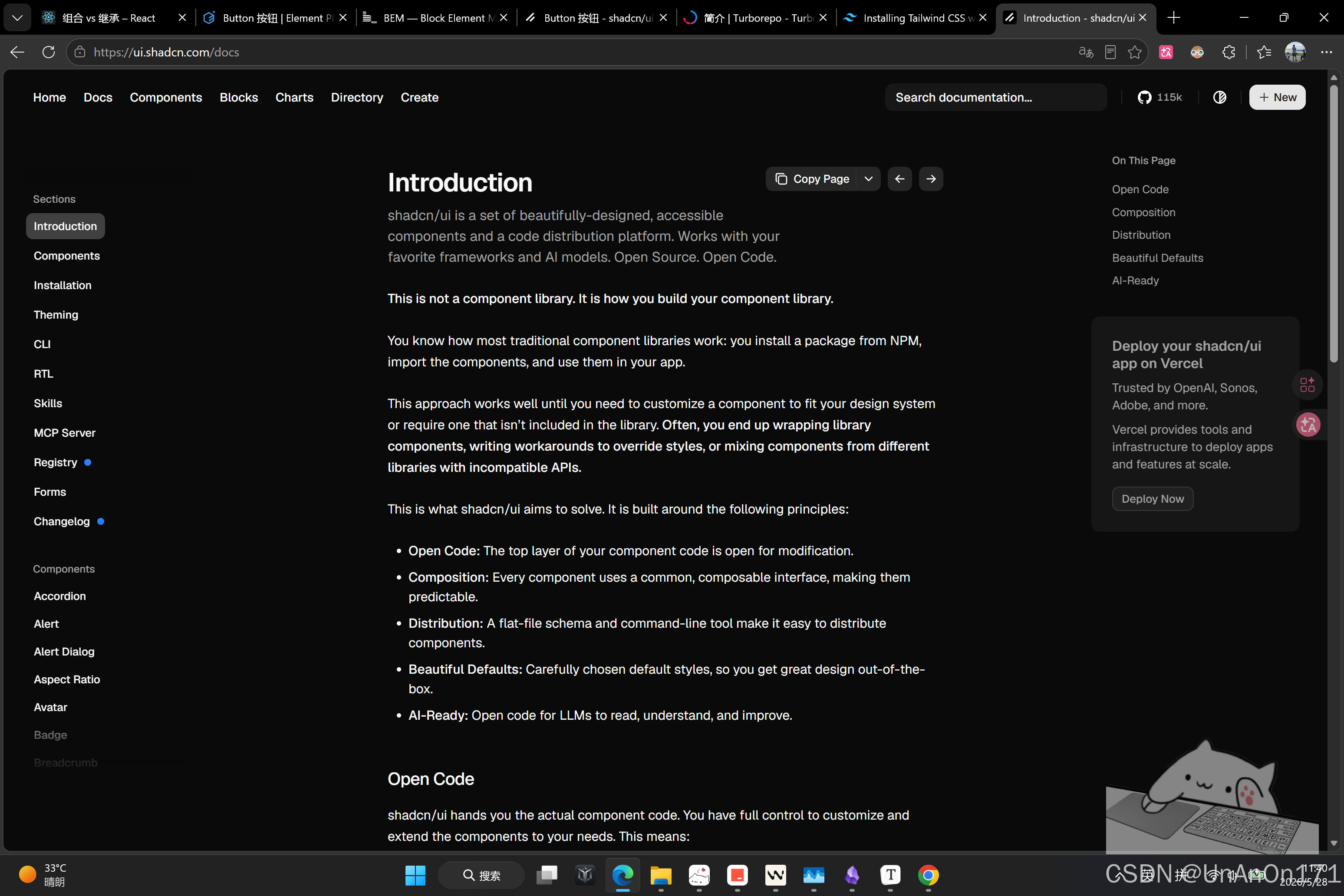Open a new browser tab with plus
Screen dimensions: 1344x896
[x=1174, y=18]
